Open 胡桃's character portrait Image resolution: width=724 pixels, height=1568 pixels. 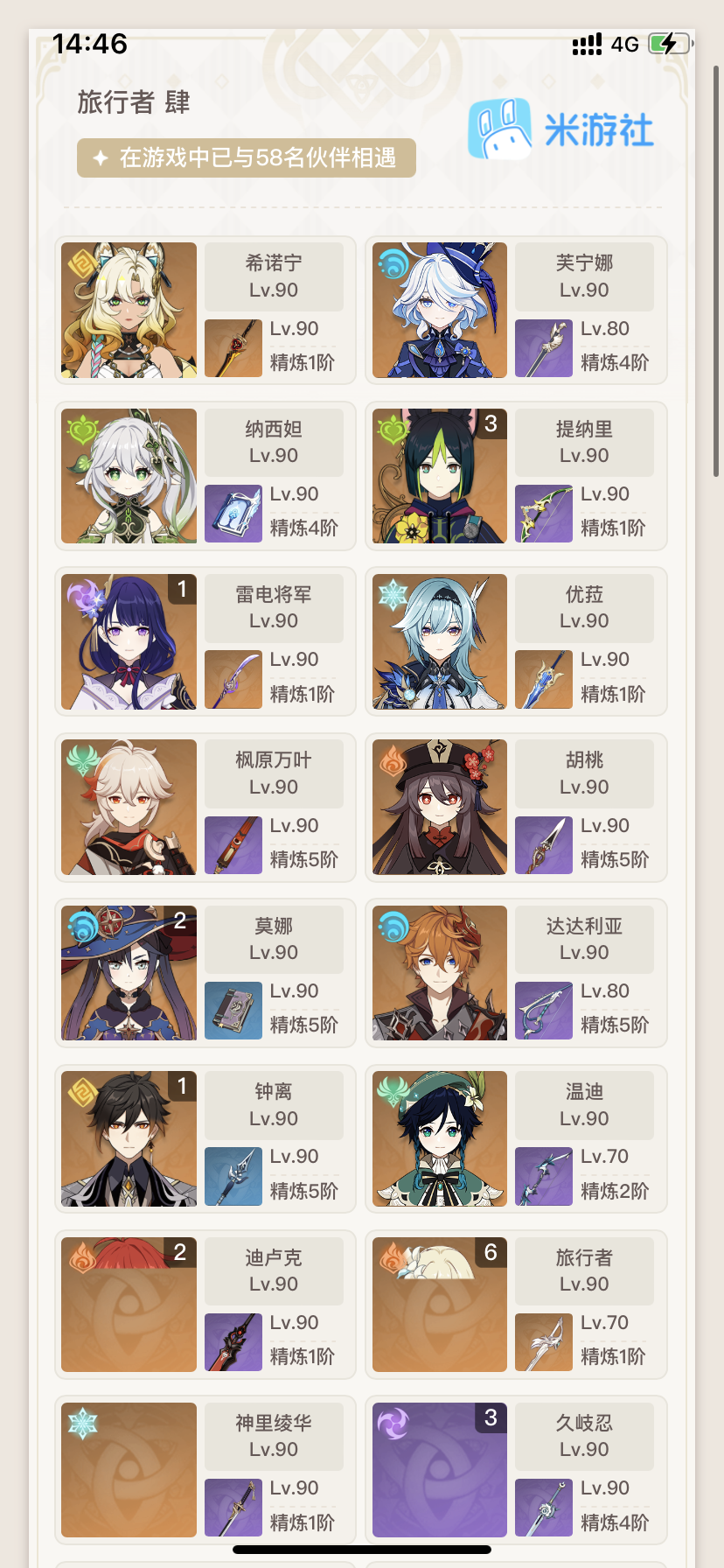[440, 807]
